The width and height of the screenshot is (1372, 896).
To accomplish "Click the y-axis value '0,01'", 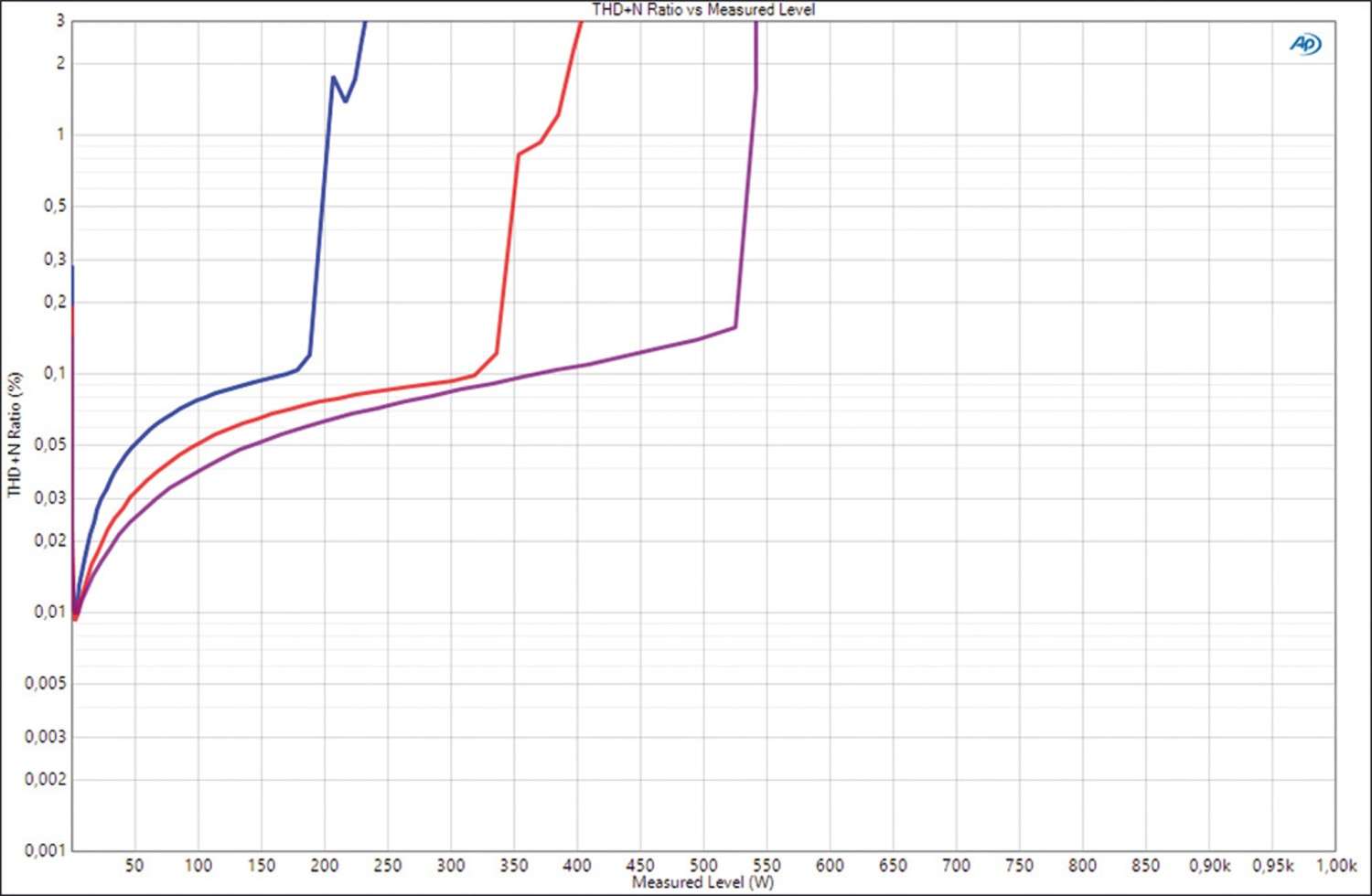I will (50, 613).
